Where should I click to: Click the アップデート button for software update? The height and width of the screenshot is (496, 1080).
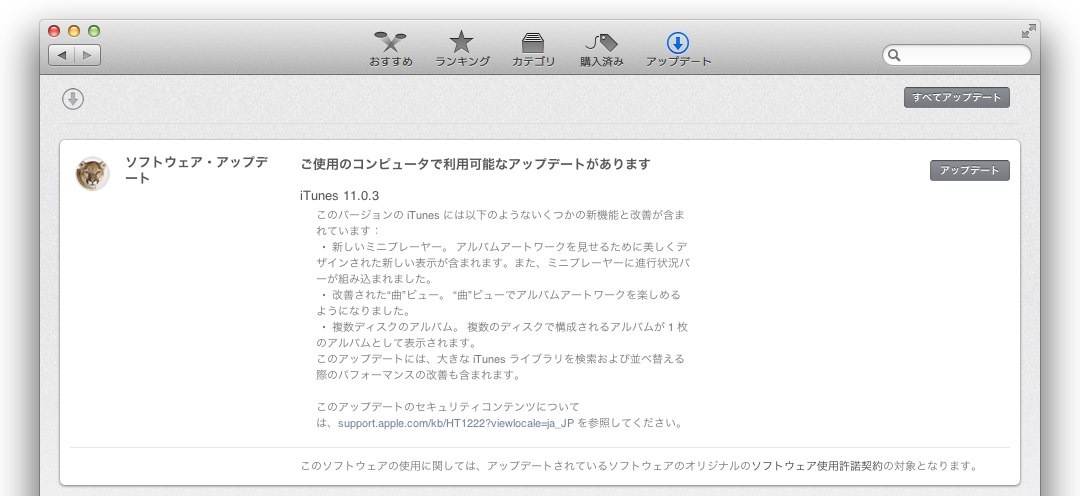(970, 170)
